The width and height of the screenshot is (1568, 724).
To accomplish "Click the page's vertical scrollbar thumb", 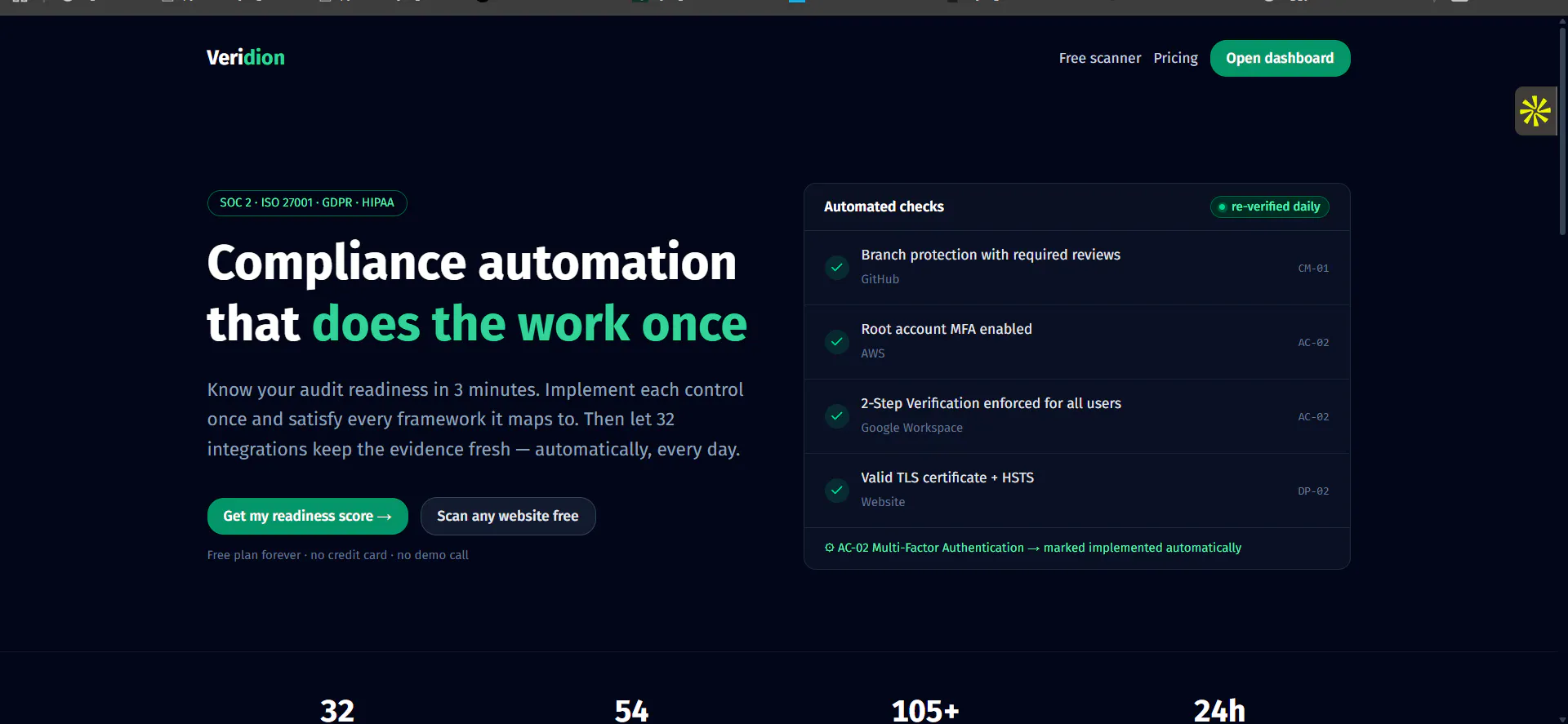I will click(1562, 131).
